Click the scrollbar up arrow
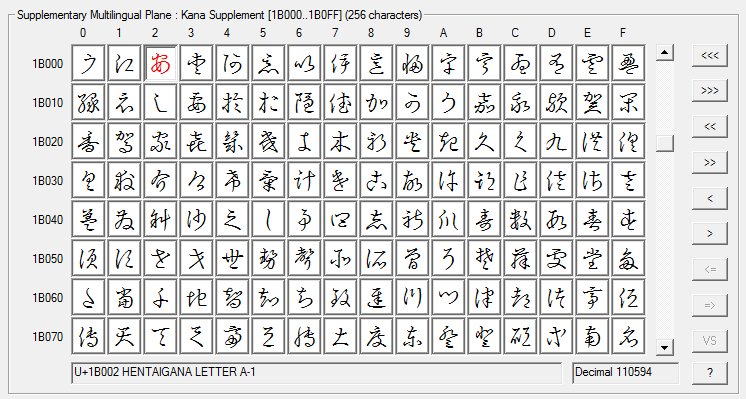Image resolution: width=746 pixels, height=399 pixels. [x=665, y=52]
